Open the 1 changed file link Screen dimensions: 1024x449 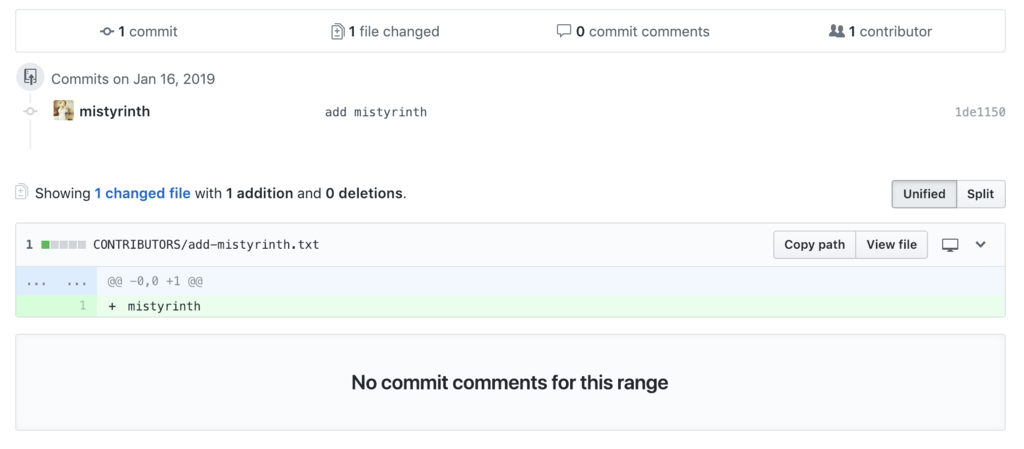(142, 193)
